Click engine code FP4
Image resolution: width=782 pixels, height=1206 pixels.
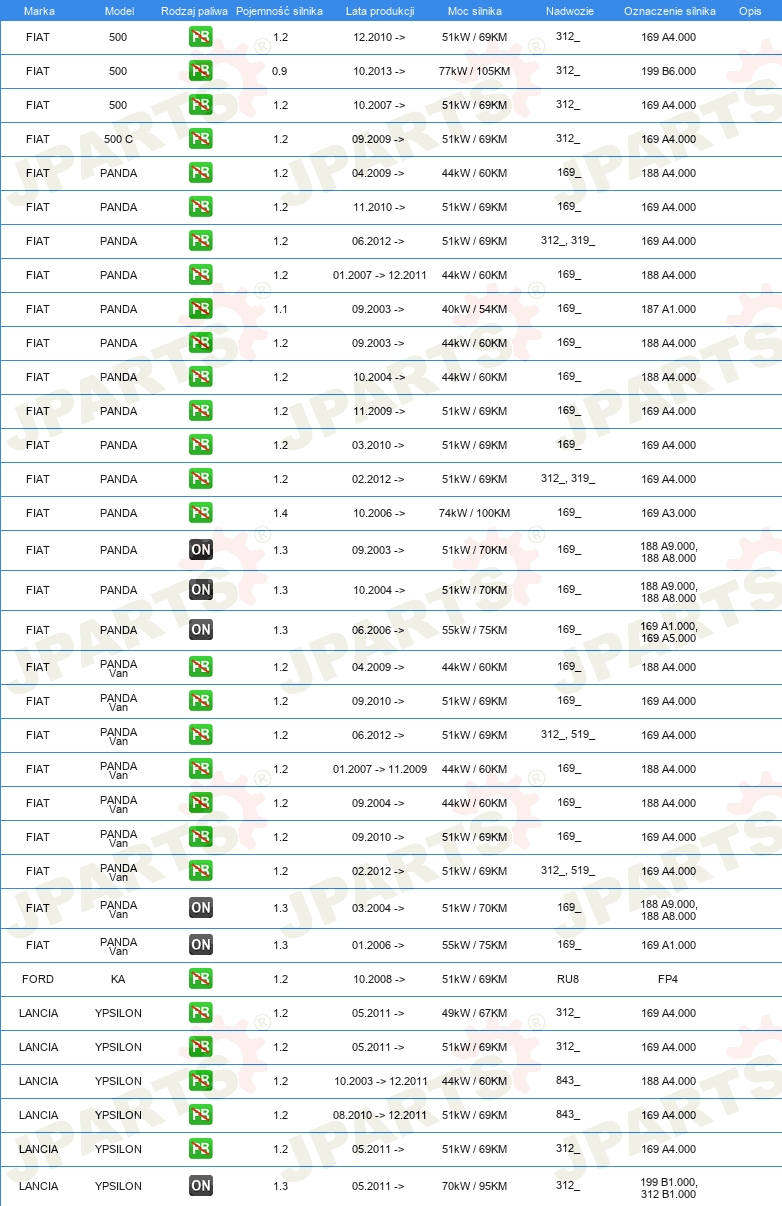(668, 979)
